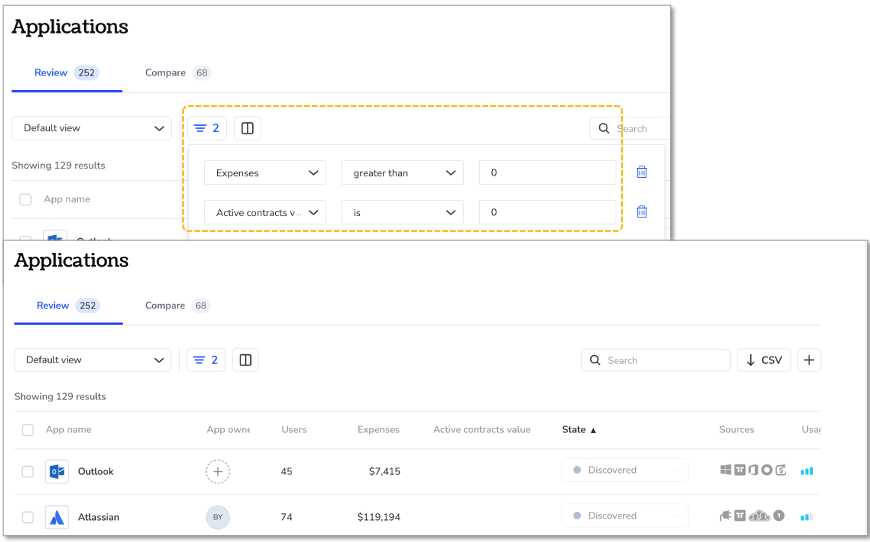Select all apps checkbox in top window header
870x542 pixels.
pos(26,199)
